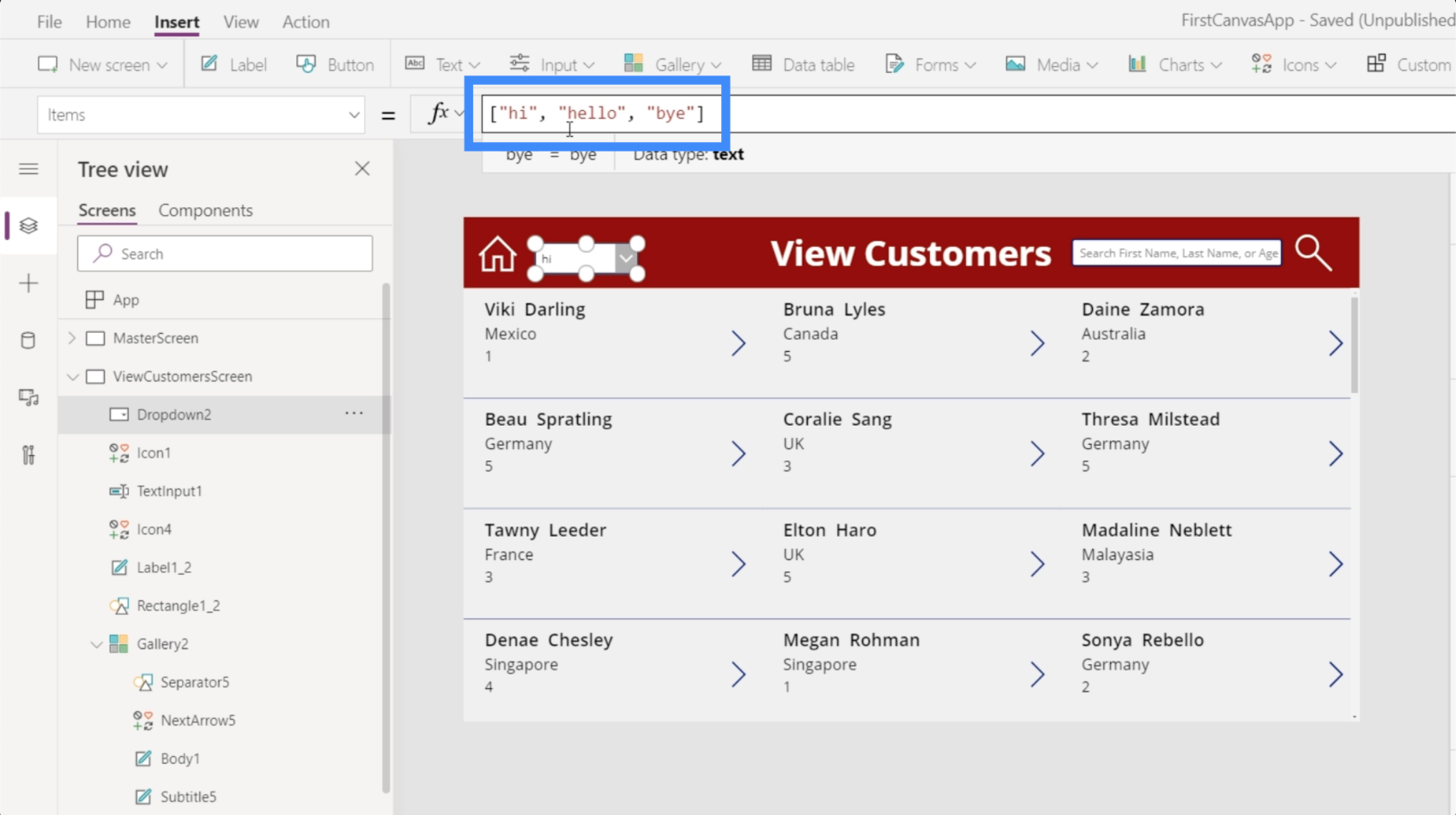1456x815 pixels.
Task: Click the Insert plus icon in sidebar
Action: click(x=29, y=283)
